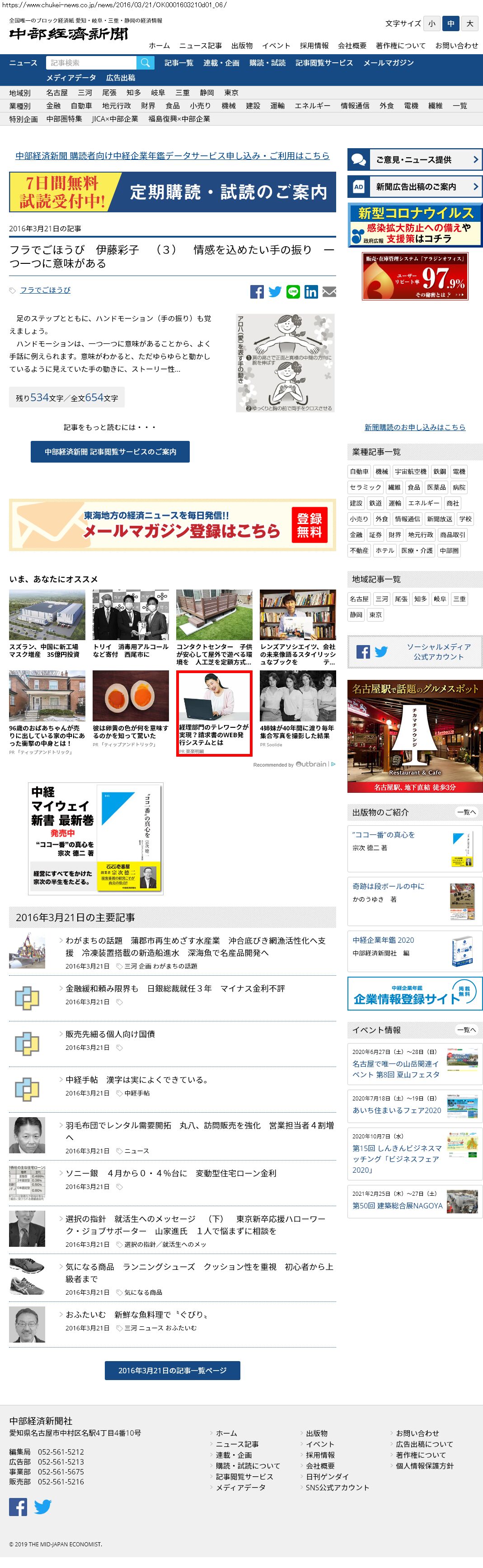483x1568 pixels.
Task: Expand 出版物のご紹介 一覧へ button
Action: pos(467,812)
